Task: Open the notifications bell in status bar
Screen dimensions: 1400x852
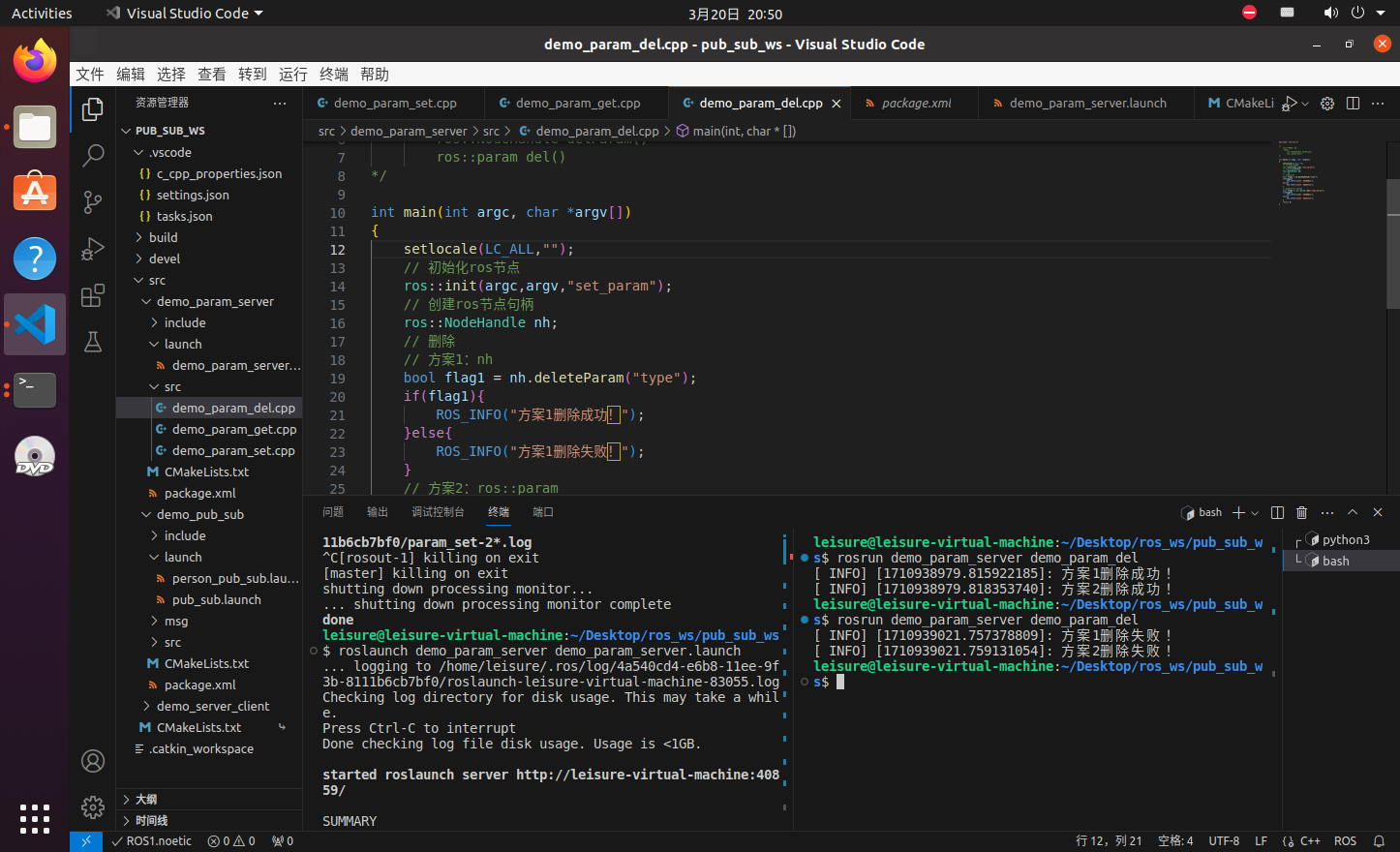Action: tap(1379, 841)
